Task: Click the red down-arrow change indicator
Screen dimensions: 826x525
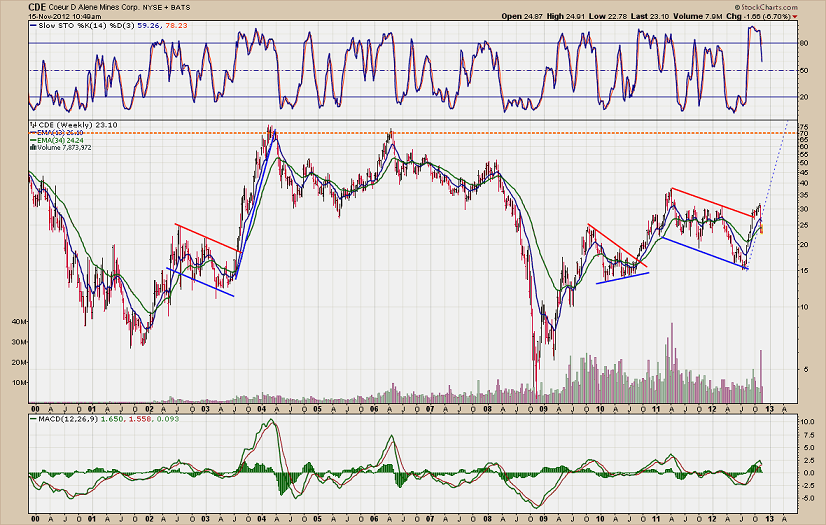Action: [795, 17]
